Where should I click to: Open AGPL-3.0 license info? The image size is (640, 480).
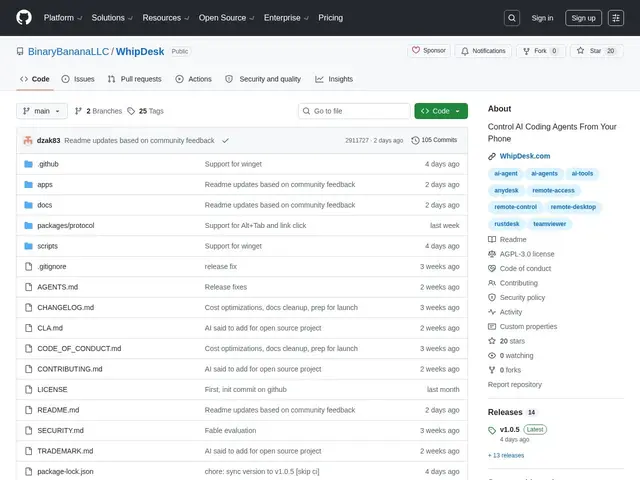coord(521,254)
